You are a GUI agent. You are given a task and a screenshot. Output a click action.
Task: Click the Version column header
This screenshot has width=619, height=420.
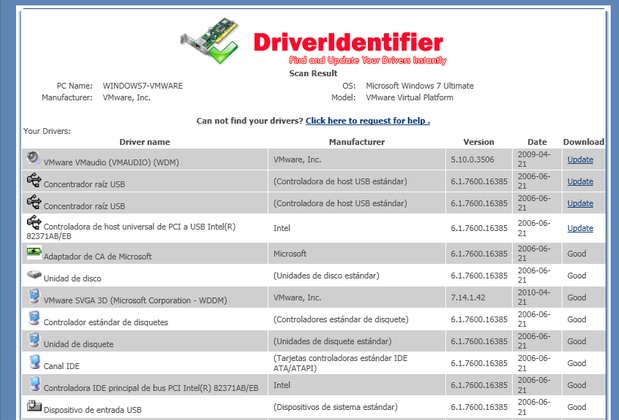click(478, 142)
